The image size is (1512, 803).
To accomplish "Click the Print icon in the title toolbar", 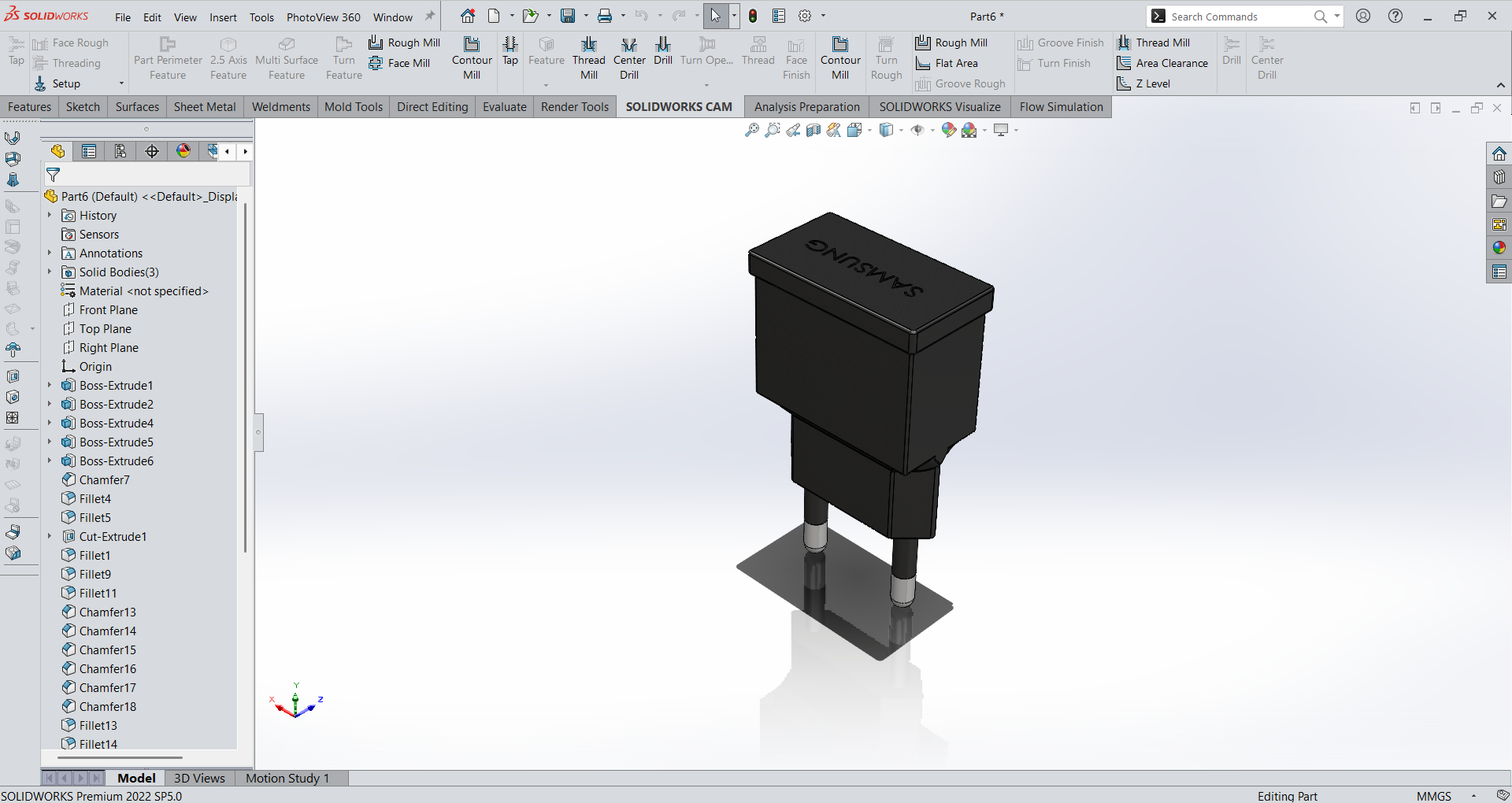I will pos(605,16).
